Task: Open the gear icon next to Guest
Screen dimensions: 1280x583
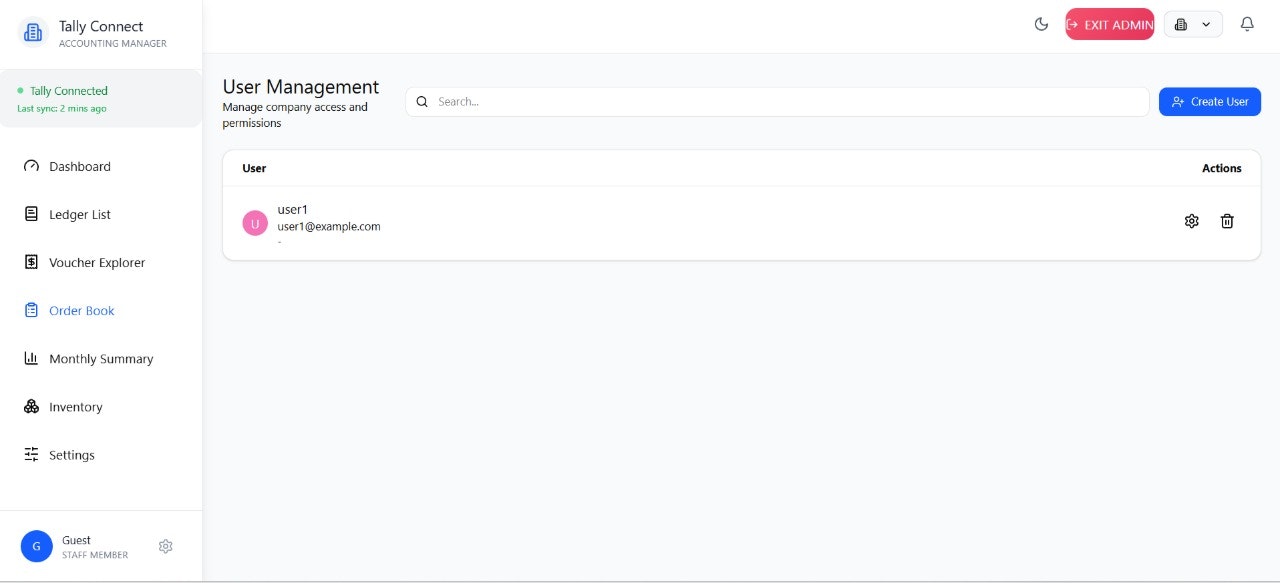Action: (x=166, y=546)
